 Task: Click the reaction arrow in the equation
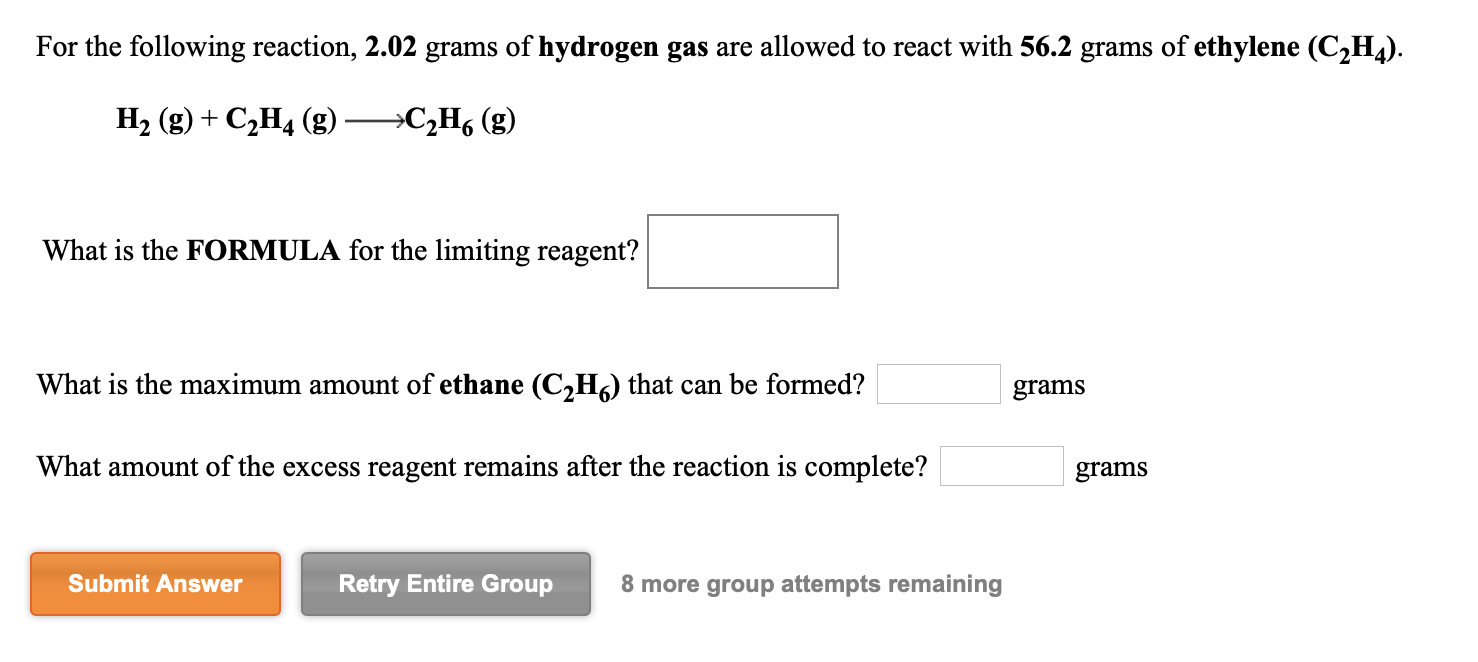pos(373,120)
